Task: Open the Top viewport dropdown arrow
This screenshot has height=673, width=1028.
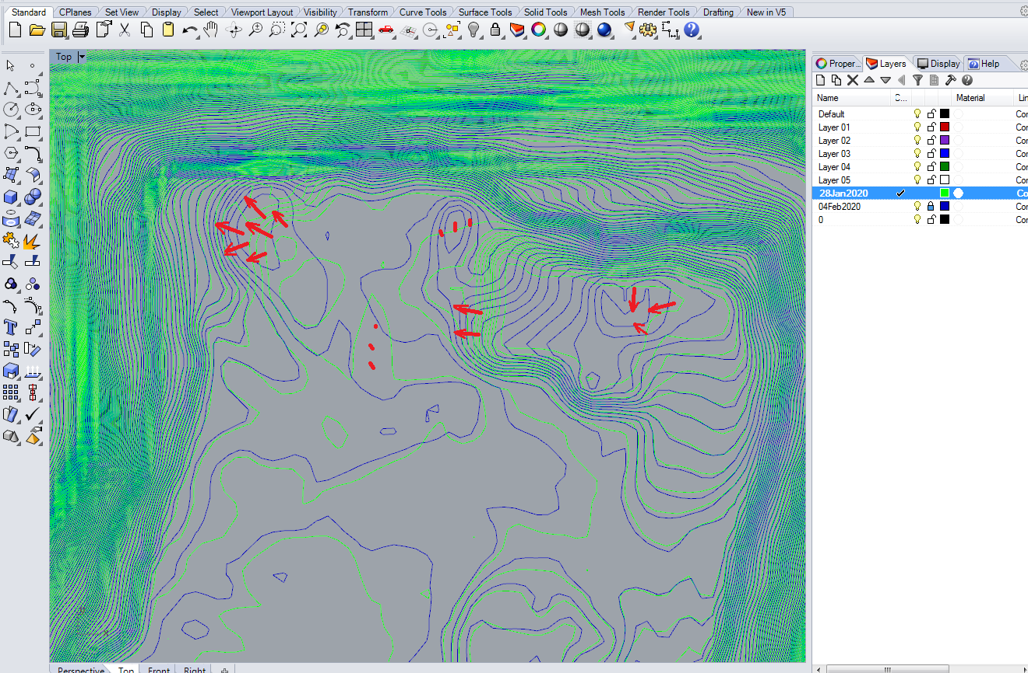Action: (x=82, y=57)
